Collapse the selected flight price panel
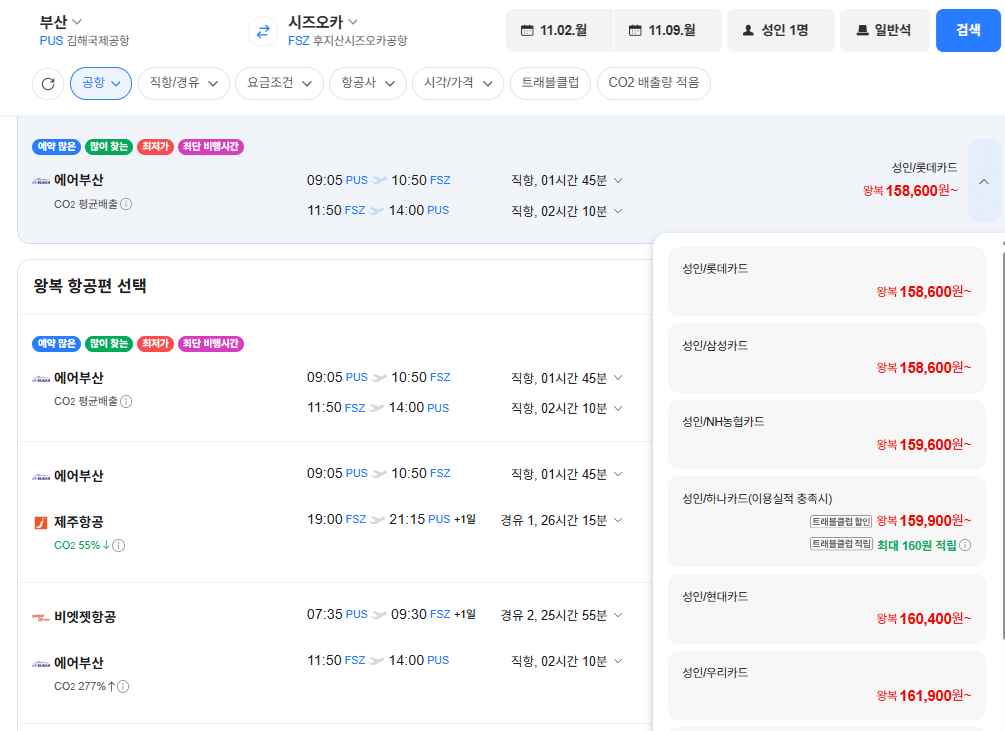1005x731 pixels. point(984,181)
